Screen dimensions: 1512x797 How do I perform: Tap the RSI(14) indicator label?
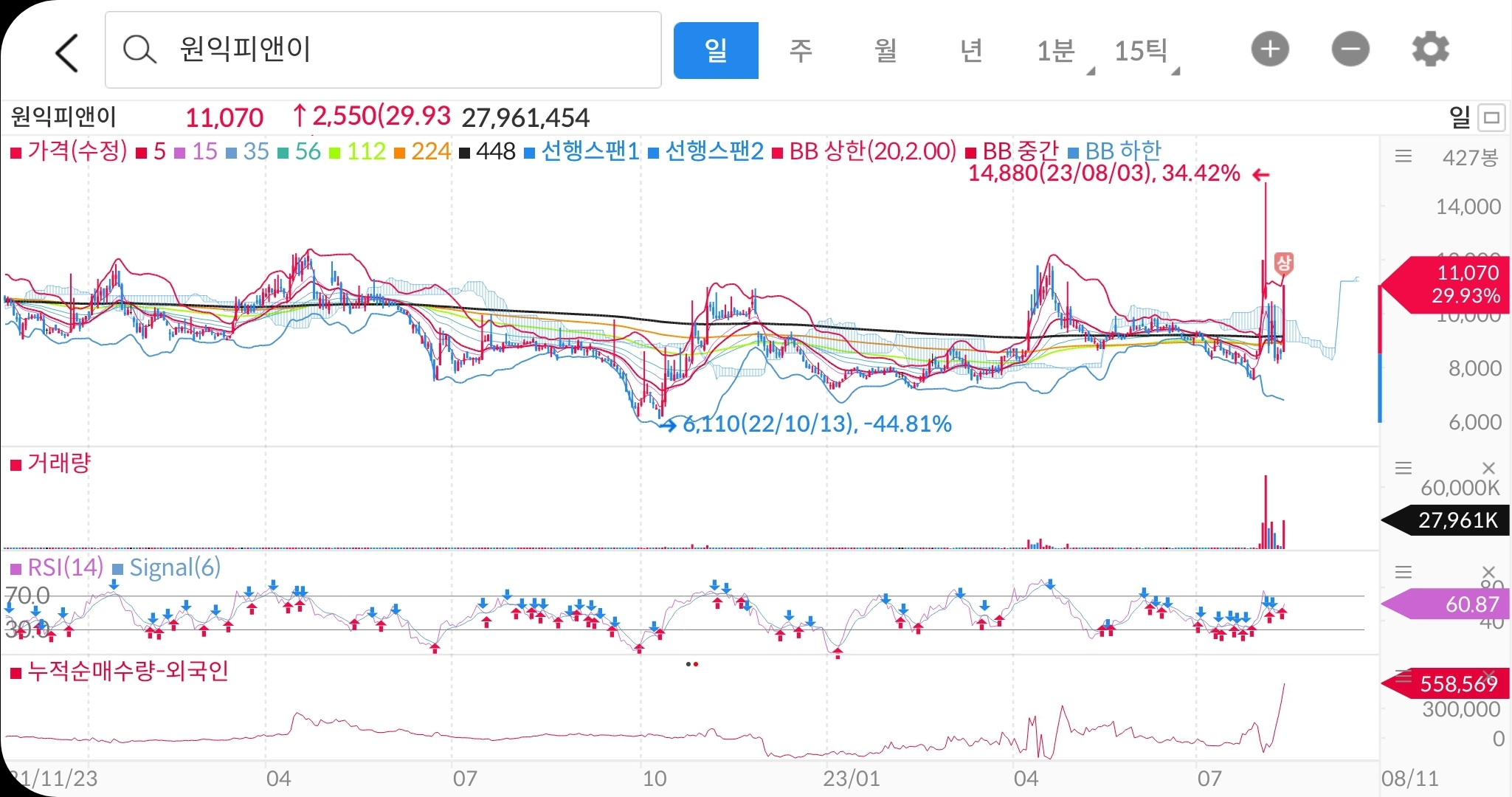point(57,567)
